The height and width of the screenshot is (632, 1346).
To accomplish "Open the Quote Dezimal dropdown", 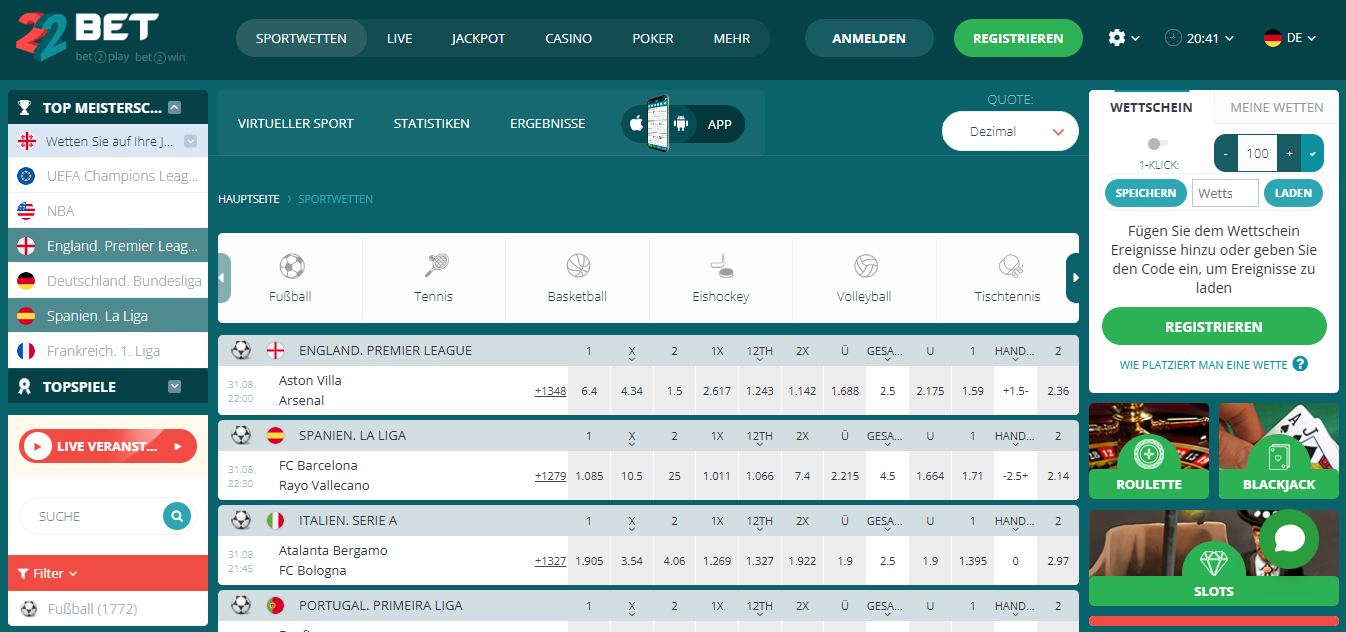I will pyautogui.click(x=1010, y=131).
